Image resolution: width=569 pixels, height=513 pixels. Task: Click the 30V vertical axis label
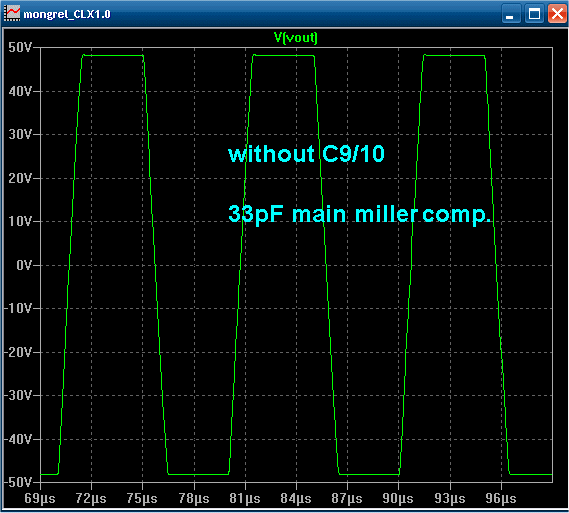pos(20,135)
